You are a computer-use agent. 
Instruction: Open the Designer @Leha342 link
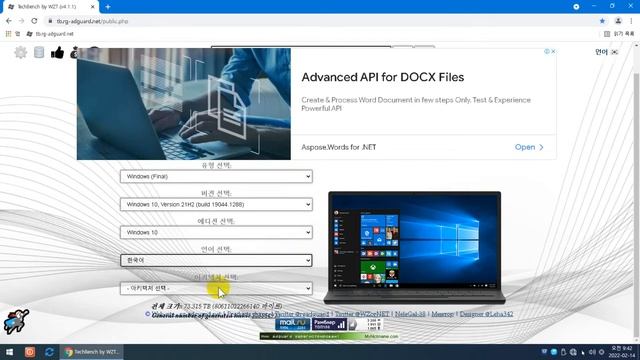tap(486, 314)
